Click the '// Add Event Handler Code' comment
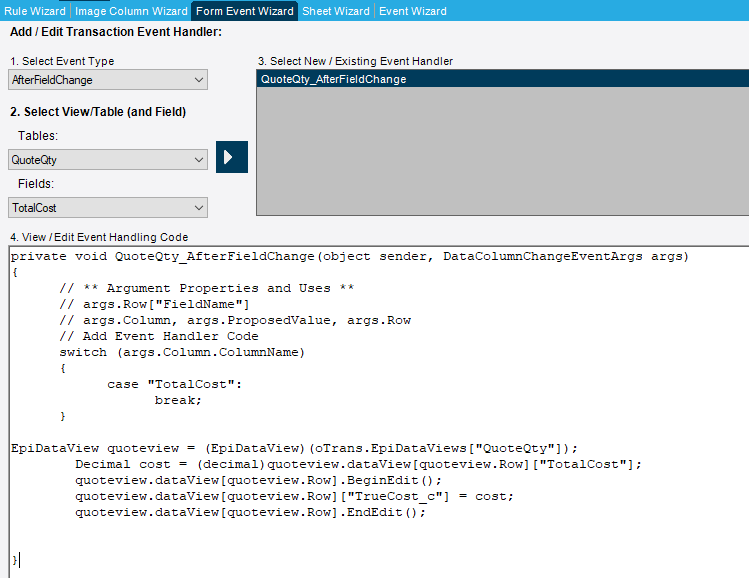 pyautogui.click(x=159, y=336)
